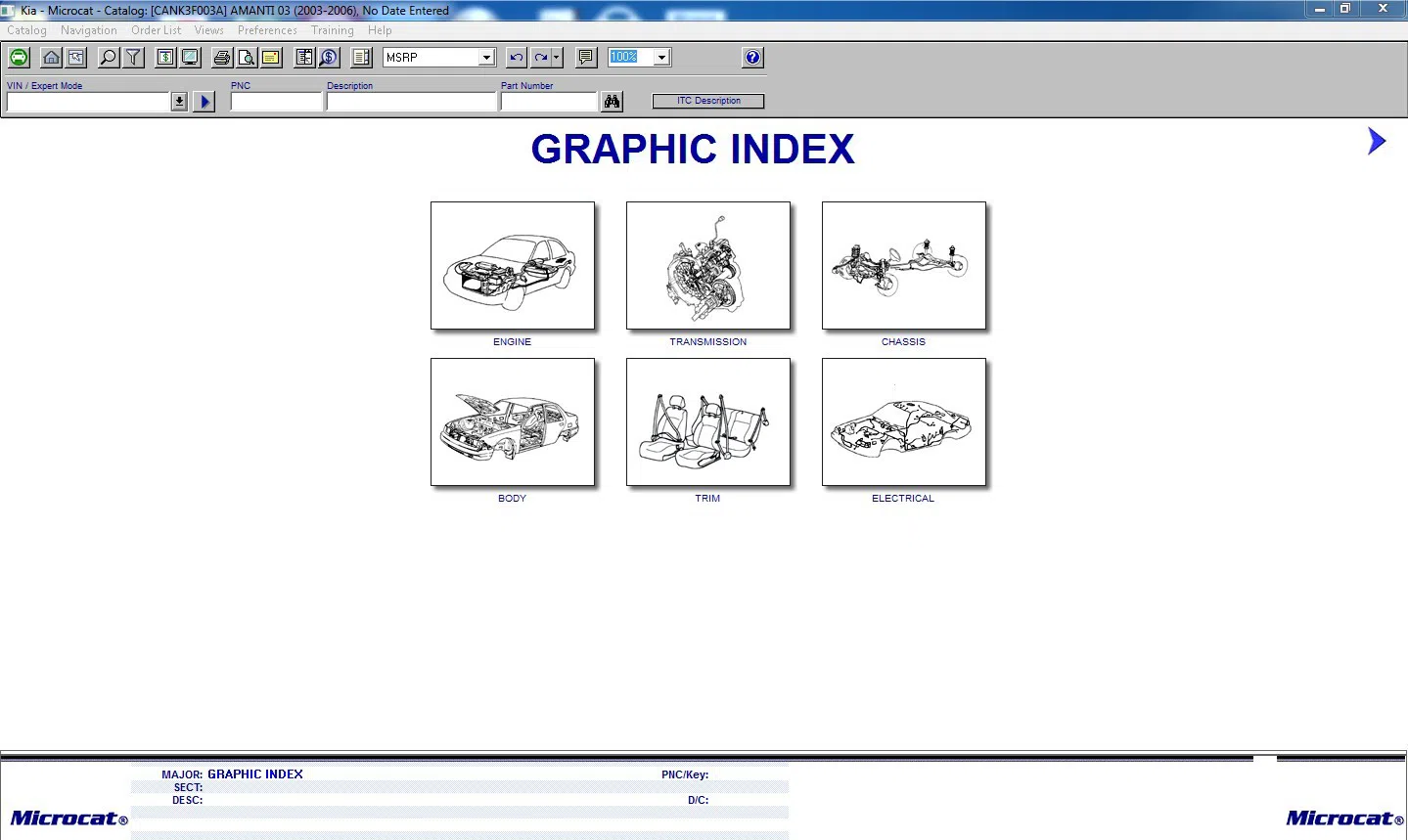Click the GRAPHIC INDEX text after MAJOR
The width and height of the screenshot is (1408, 840).
255,774
